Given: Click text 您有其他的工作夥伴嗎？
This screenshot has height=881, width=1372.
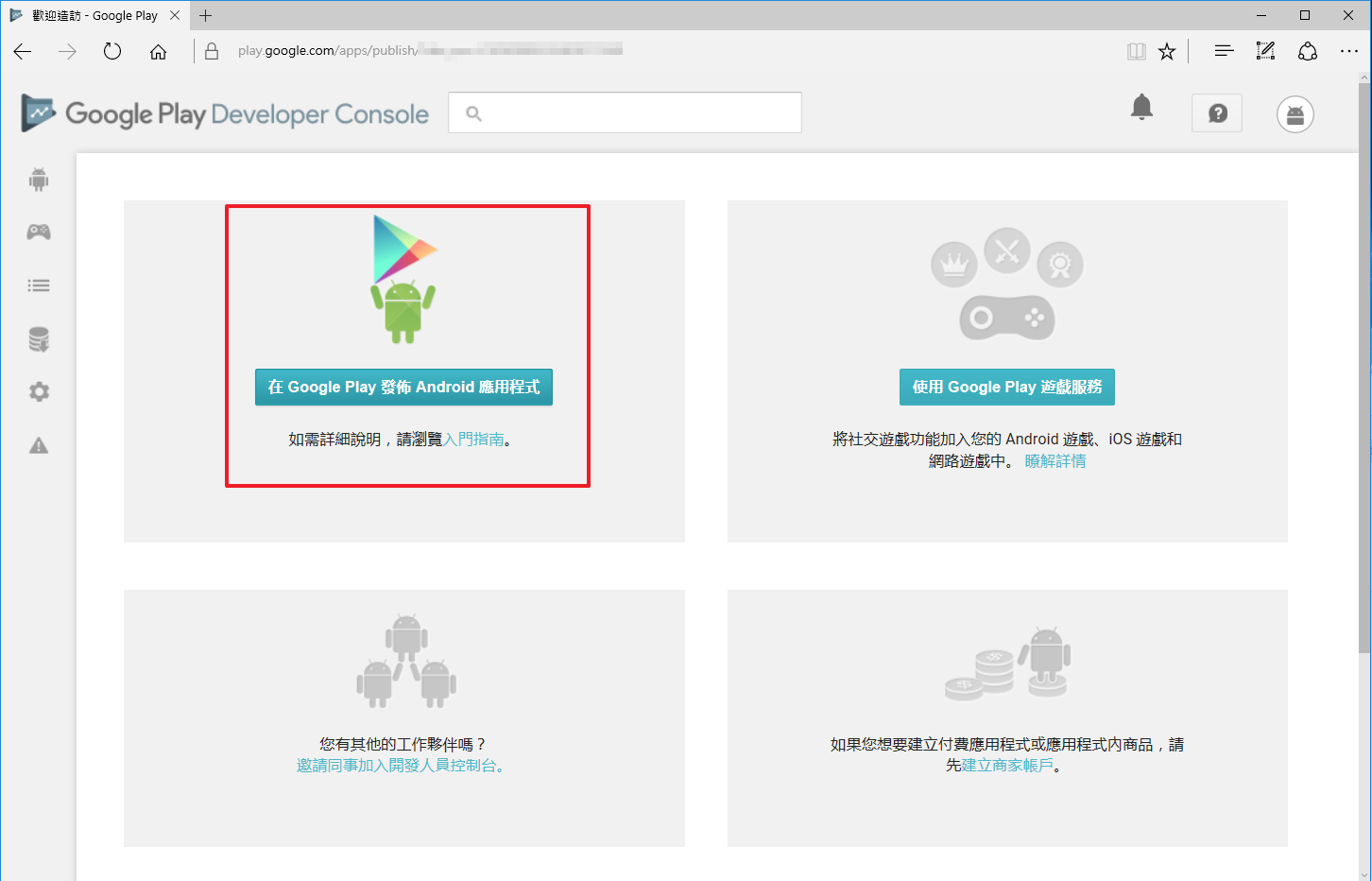Looking at the screenshot, I should 403,744.
